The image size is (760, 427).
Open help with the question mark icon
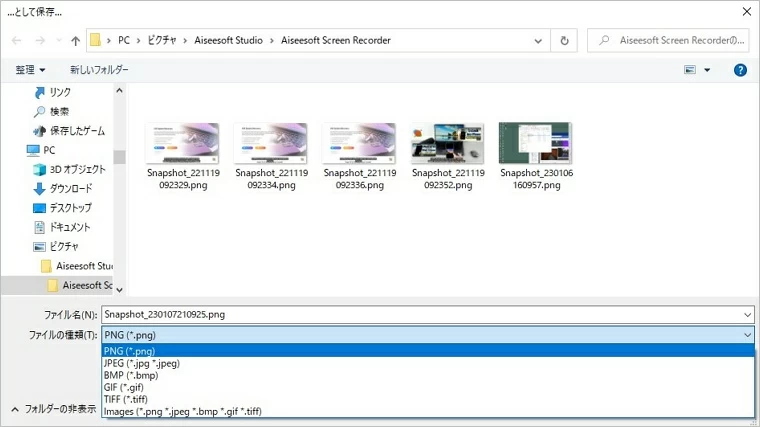[740, 70]
